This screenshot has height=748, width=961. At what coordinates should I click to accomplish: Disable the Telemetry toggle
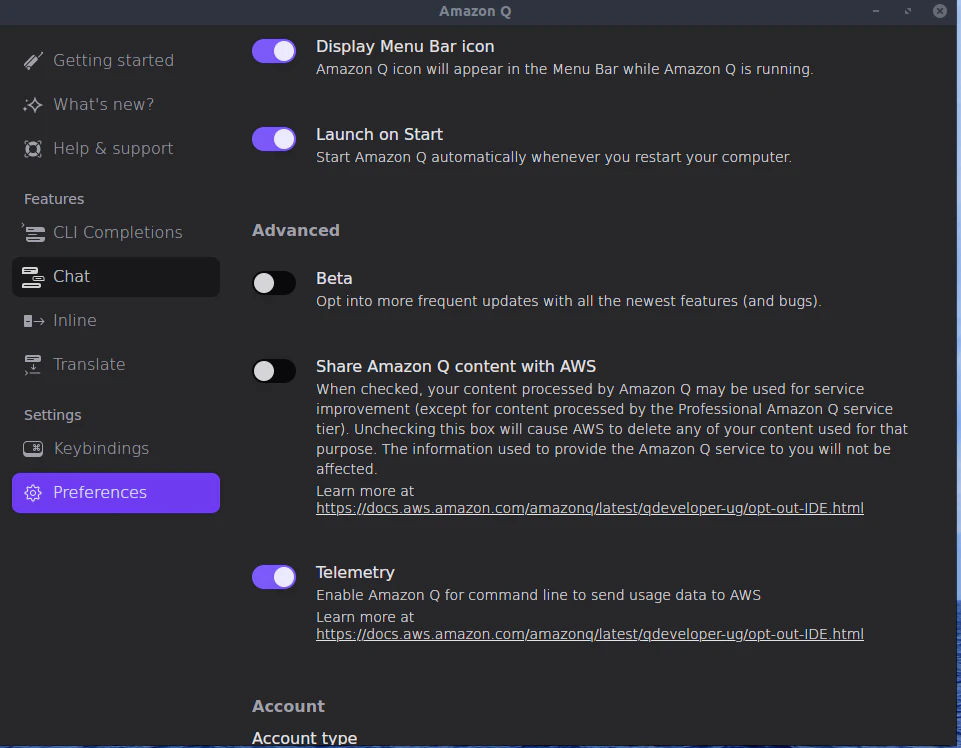coord(274,577)
